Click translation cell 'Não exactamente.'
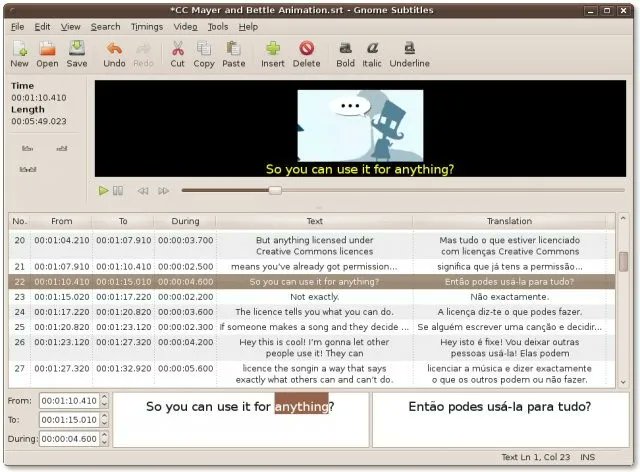Image resolution: width=640 pixels, height=472 pixels. 509,297
